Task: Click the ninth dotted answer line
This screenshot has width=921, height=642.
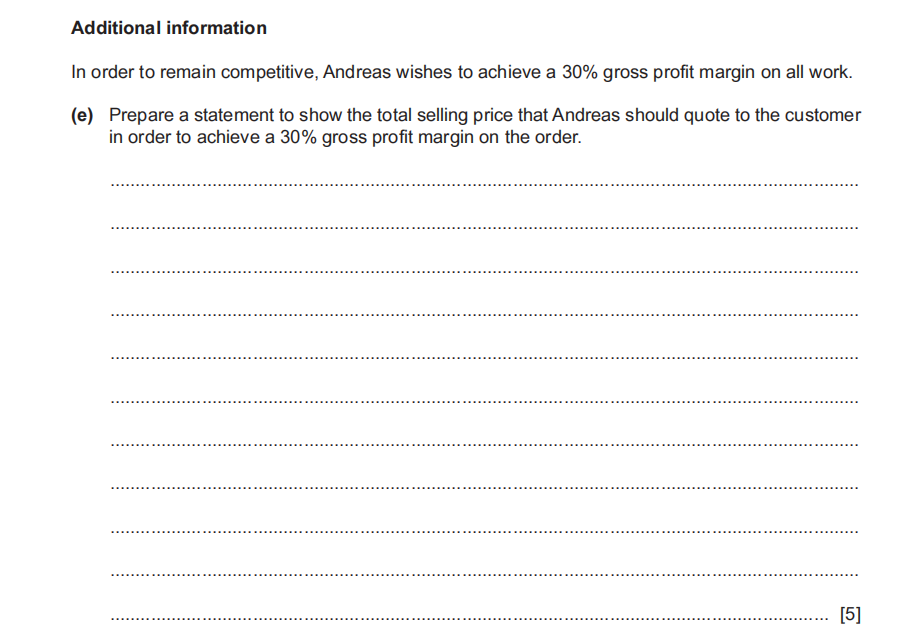Action: point(484,531)
